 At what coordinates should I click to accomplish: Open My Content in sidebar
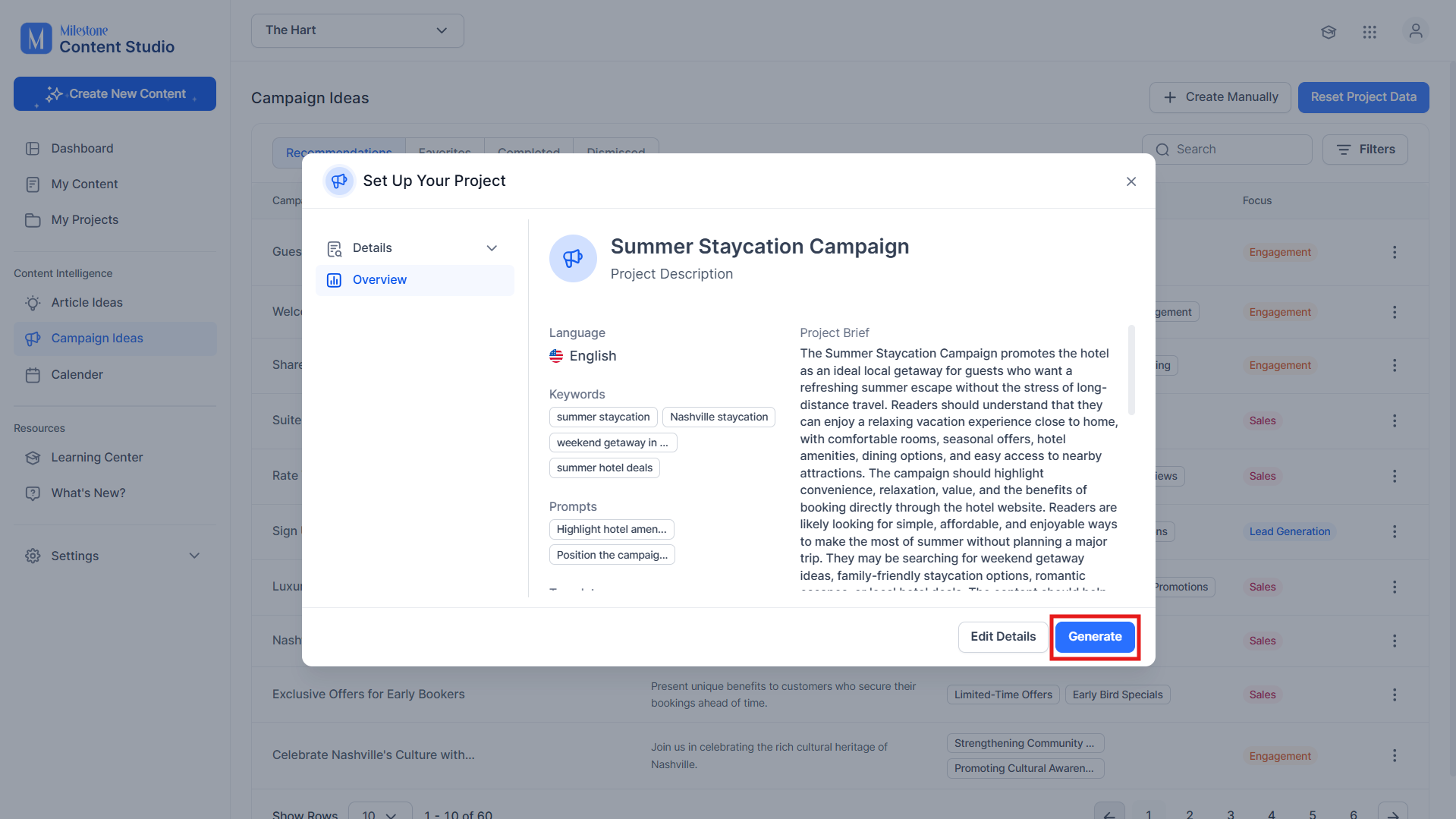84,184
